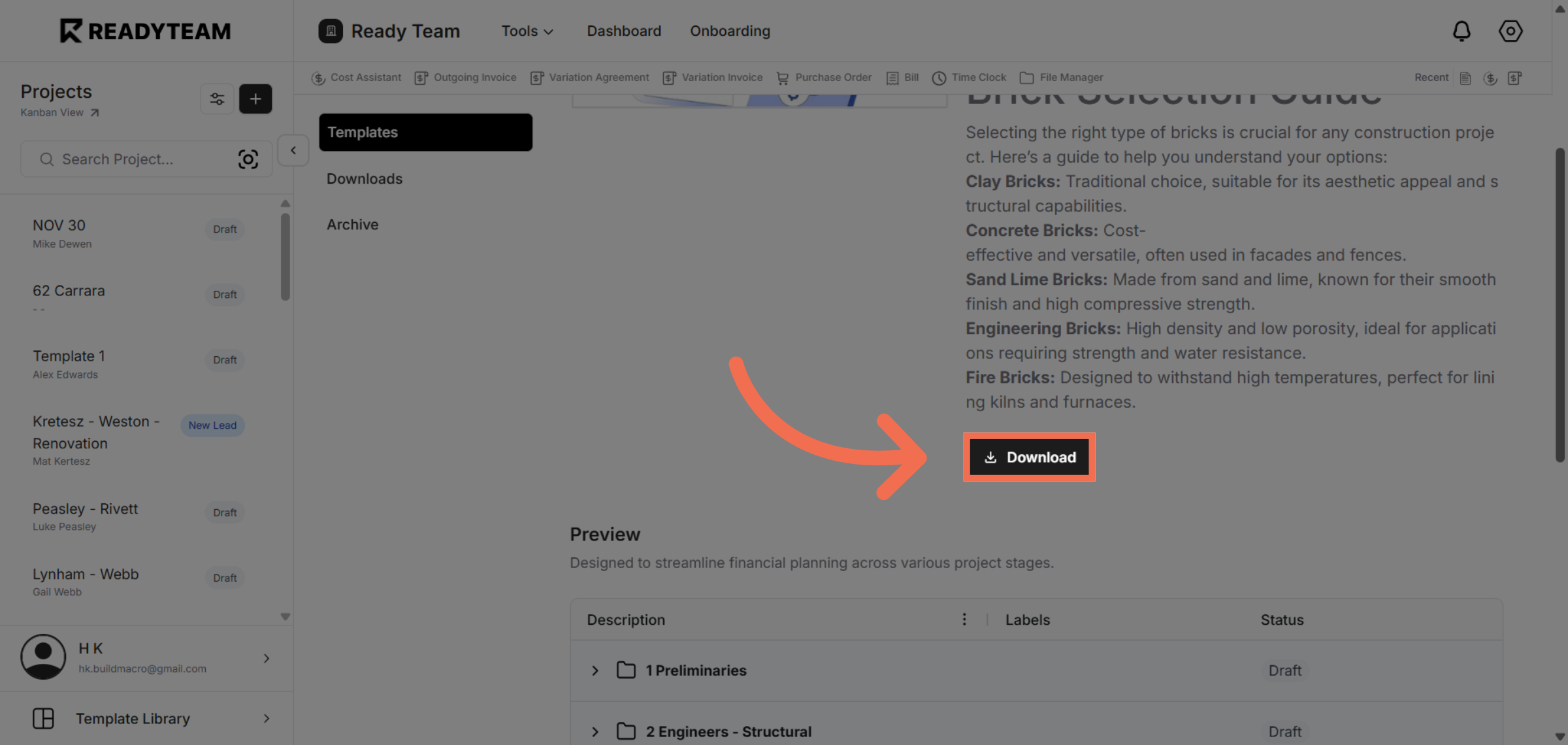Viewport: 1568px width, 745px height.
Task: Expand the 1 Preliminaries row
Action: pos(595,670)
